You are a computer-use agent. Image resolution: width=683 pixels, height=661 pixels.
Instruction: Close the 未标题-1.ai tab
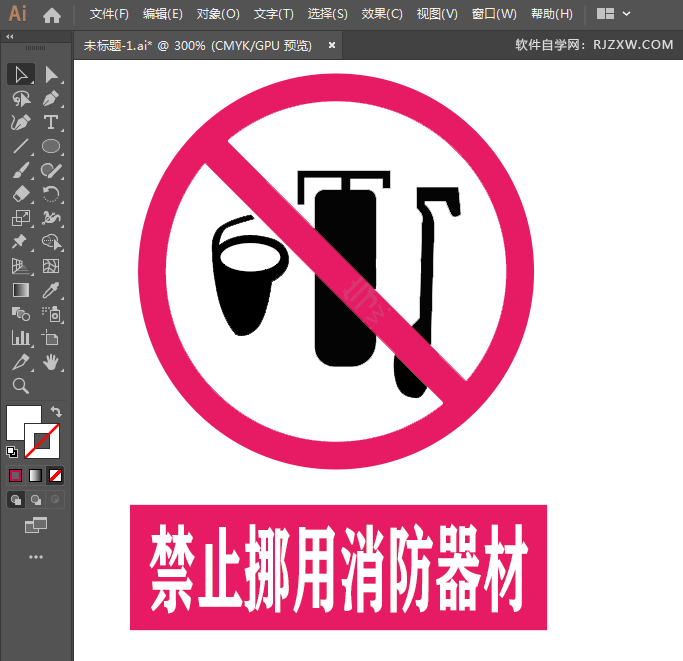pos(332,45)
